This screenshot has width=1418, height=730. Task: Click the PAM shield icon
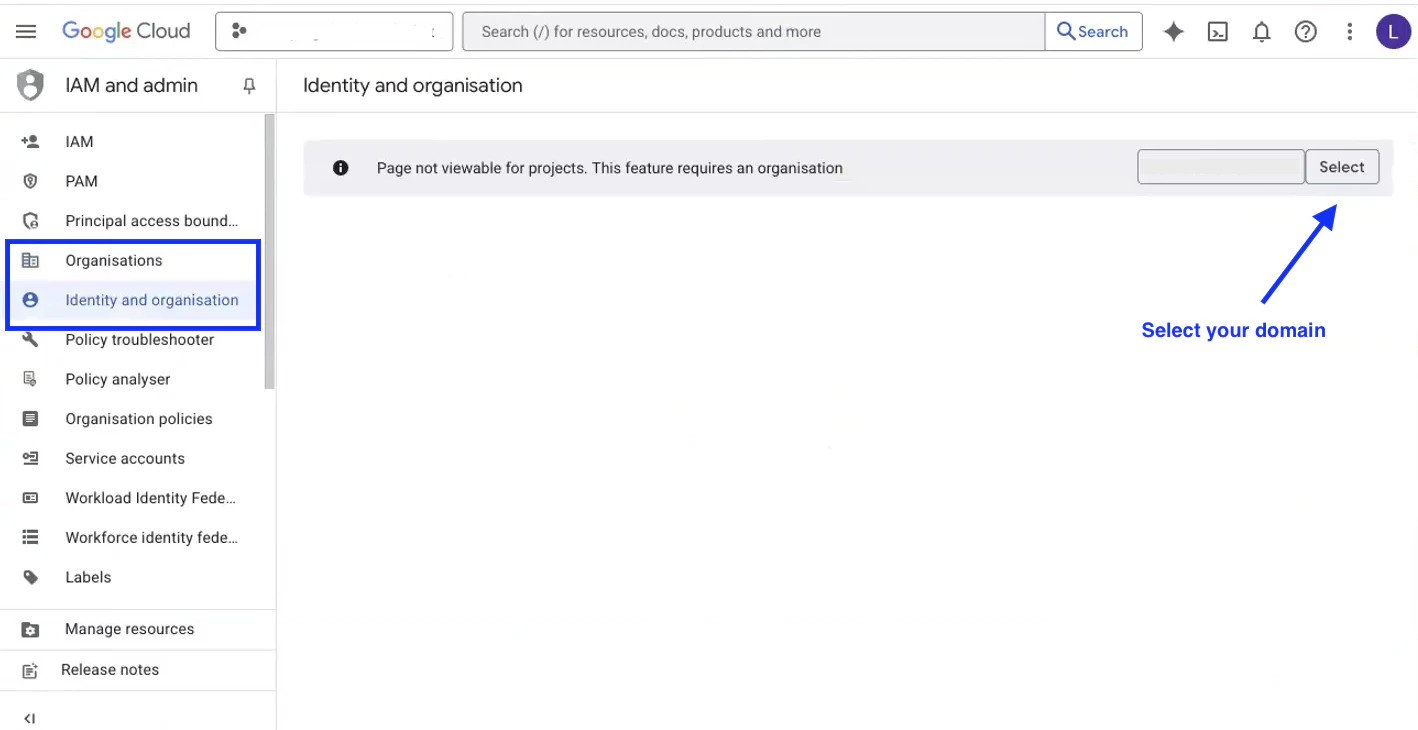31,181
